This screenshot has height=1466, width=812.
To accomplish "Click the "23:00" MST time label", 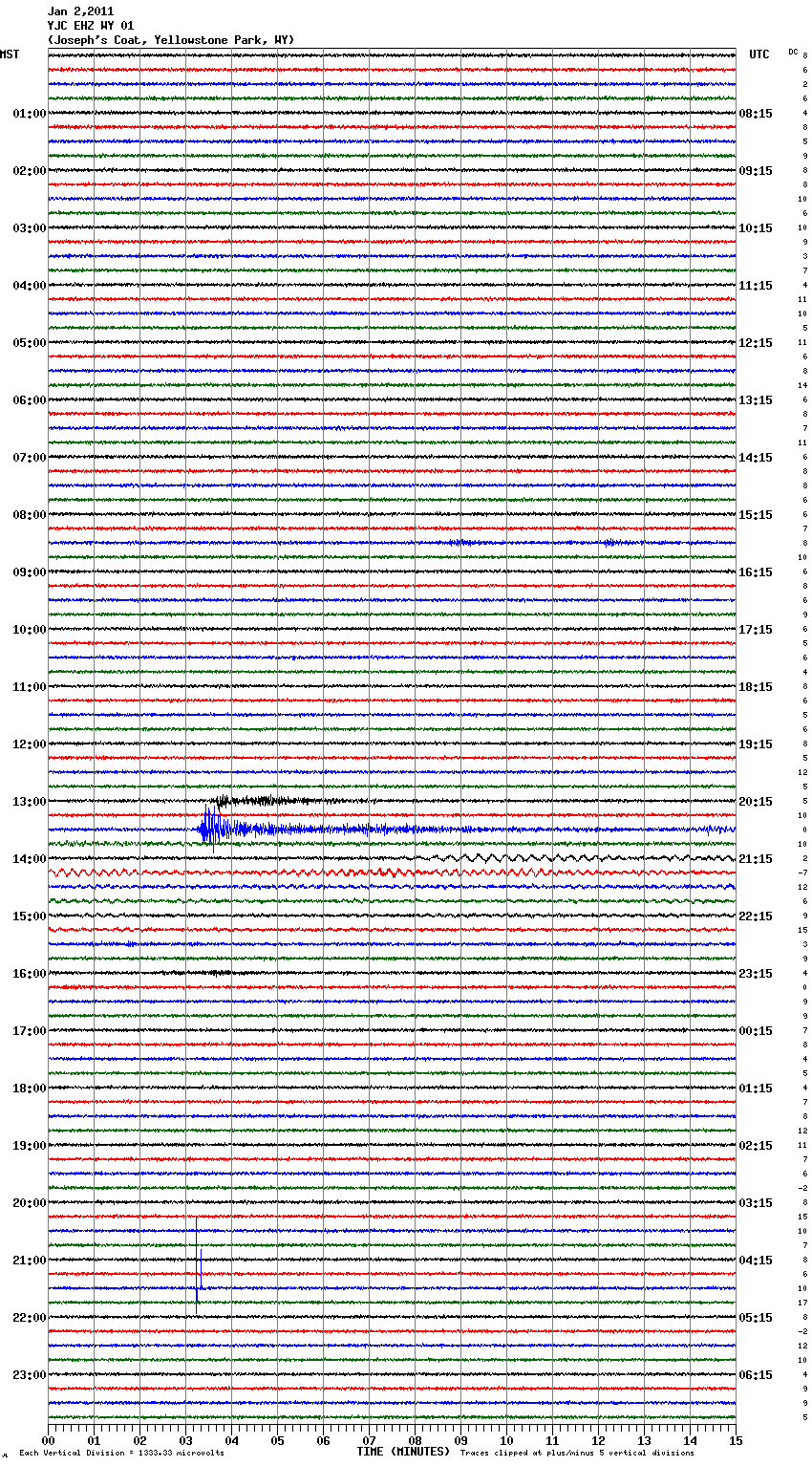I will (x=30, y=1375).
